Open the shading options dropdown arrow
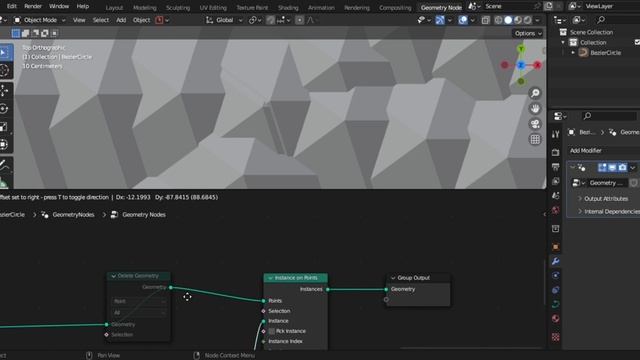 (x=538, y=20)
